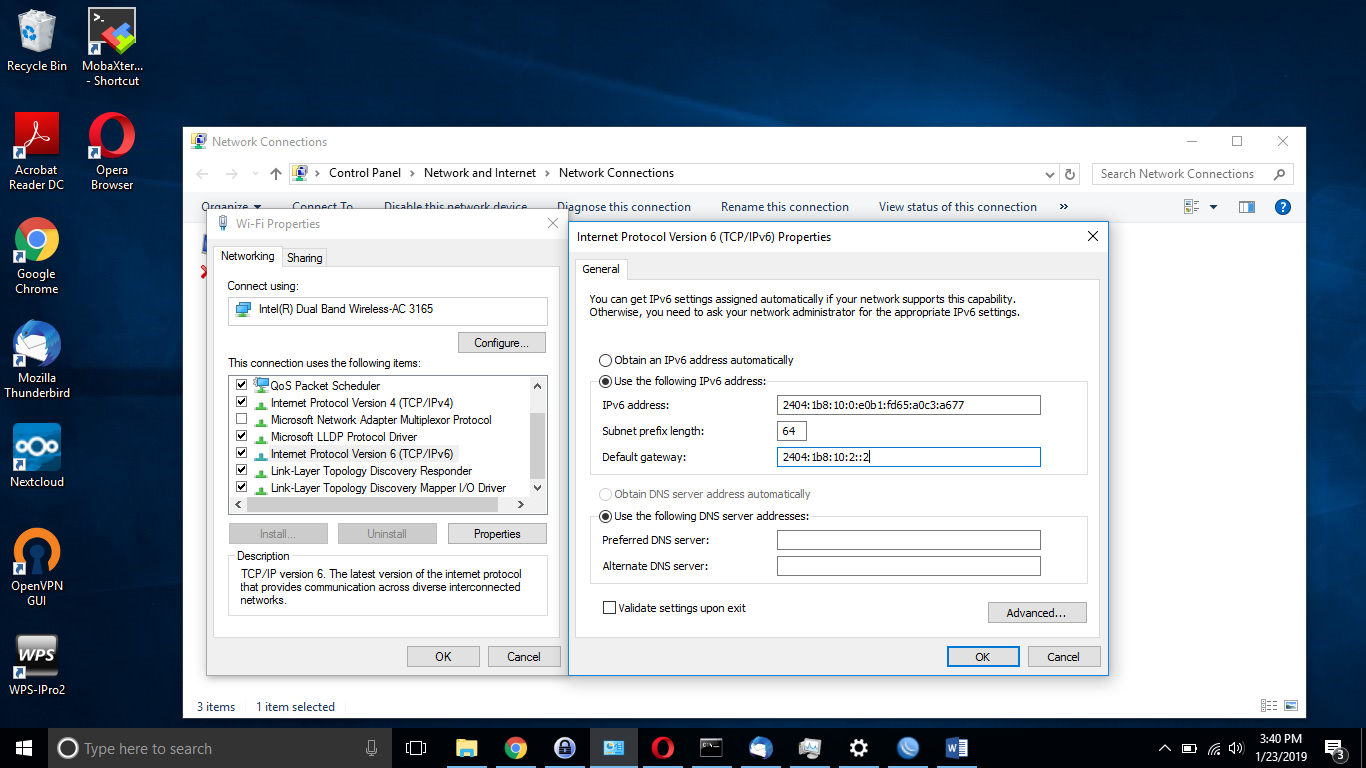Toggle the preview pane icon
The width and height of the screenshot is (1366, 768).
tap(1246, 207)
